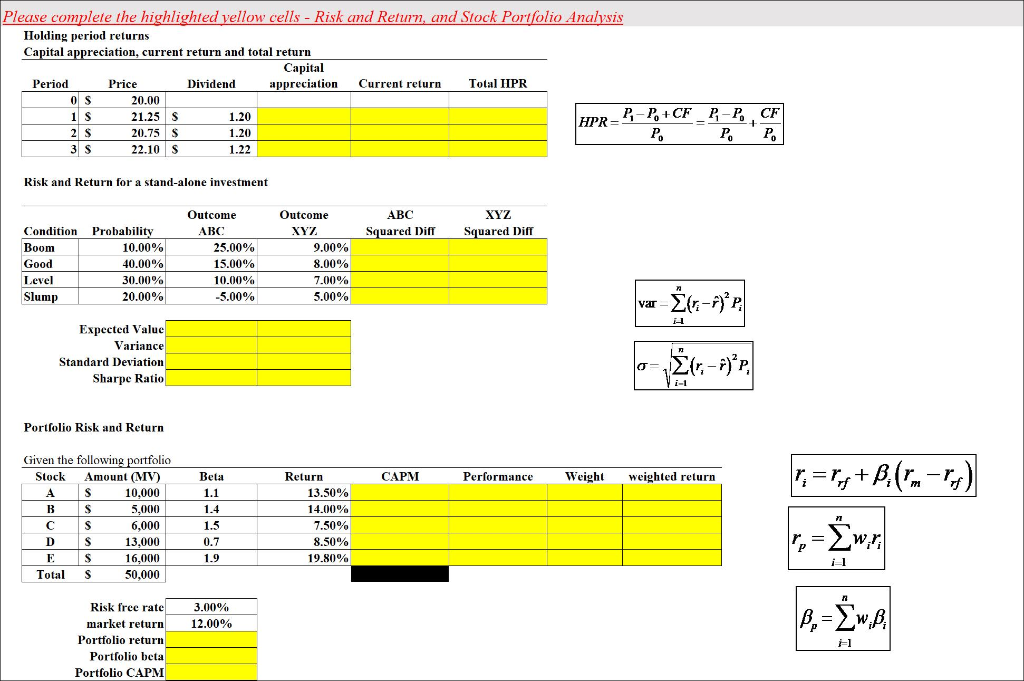This screenshot has width=1024, height=681.
Task: Click the Expected Value yellow input cell
Action: 211,329
